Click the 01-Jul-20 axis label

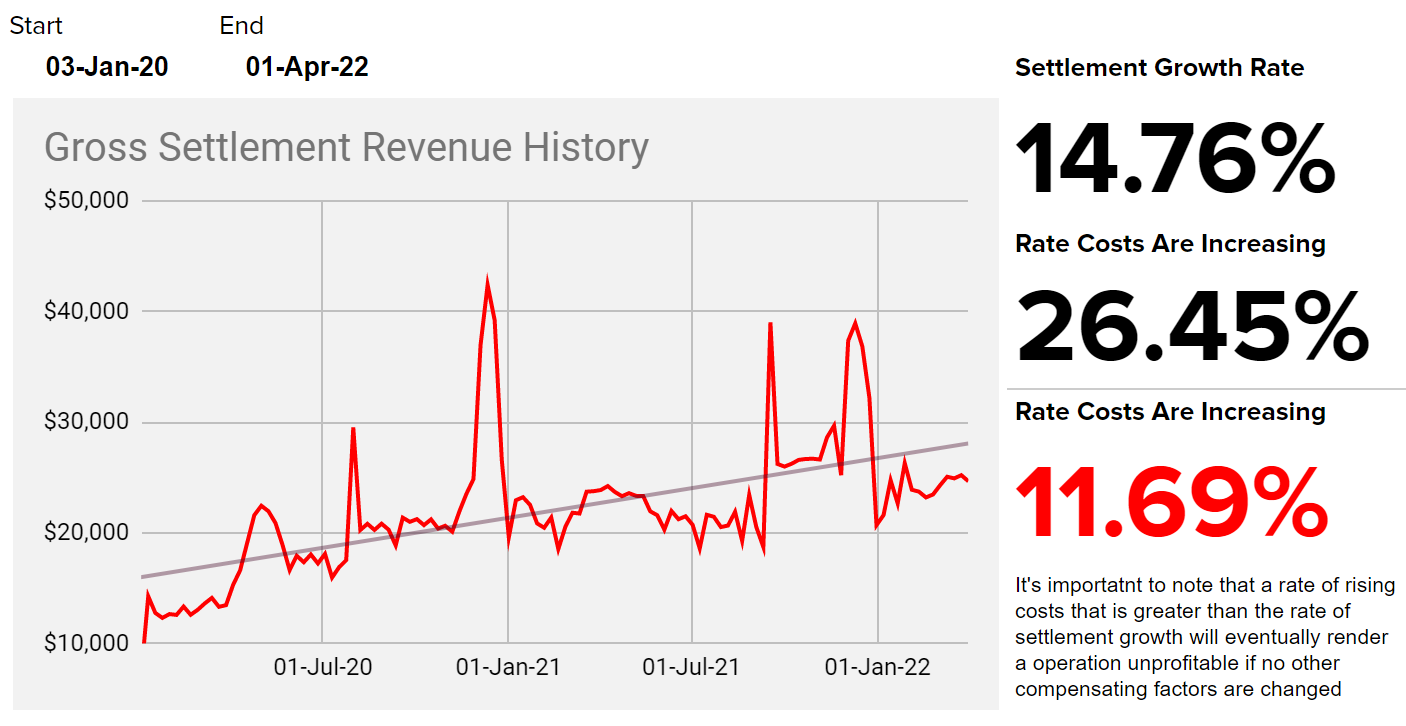[323, 667]
